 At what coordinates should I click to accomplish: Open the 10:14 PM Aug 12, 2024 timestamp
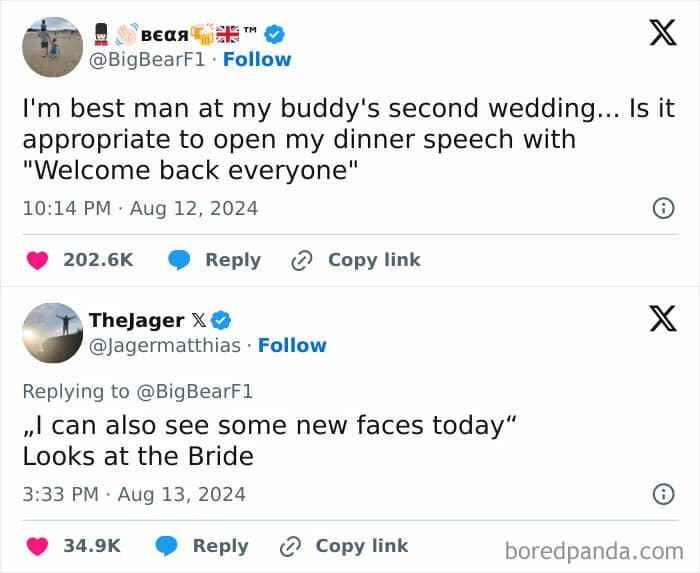click(x=140, y=208)
